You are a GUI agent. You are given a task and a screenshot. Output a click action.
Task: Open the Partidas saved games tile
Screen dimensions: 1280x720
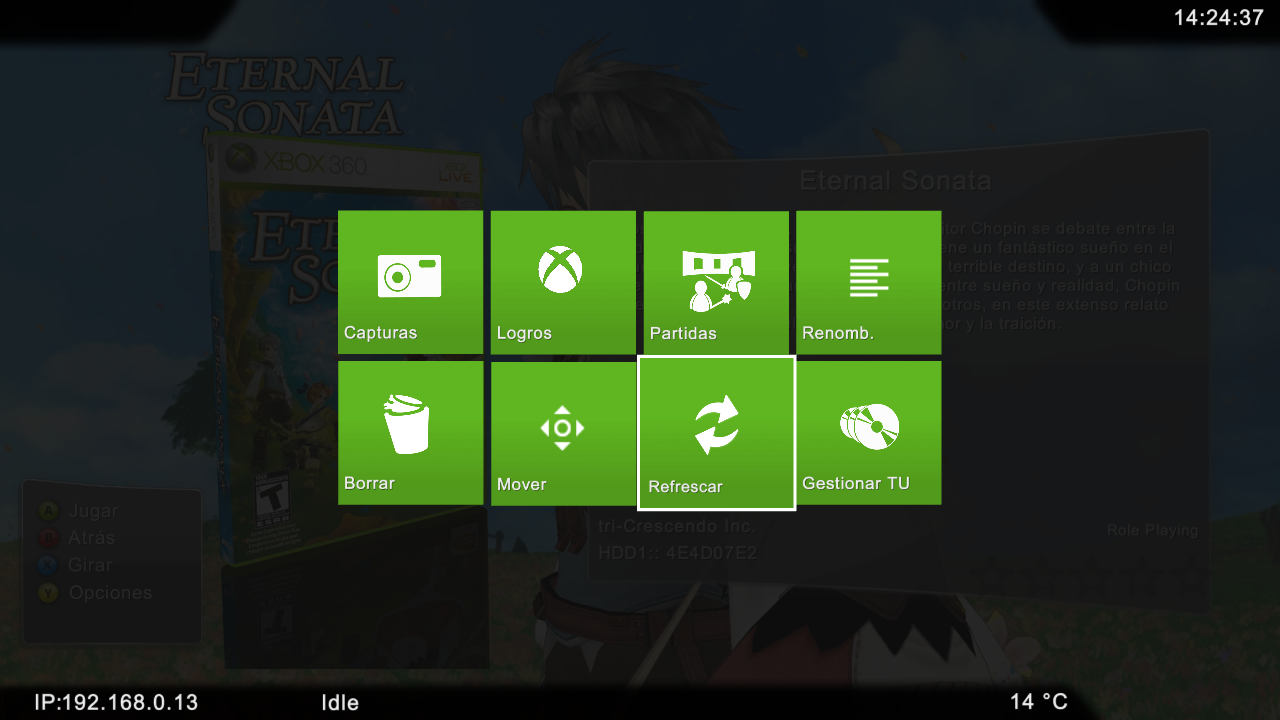pyautogui.click(x=716, y=282)
